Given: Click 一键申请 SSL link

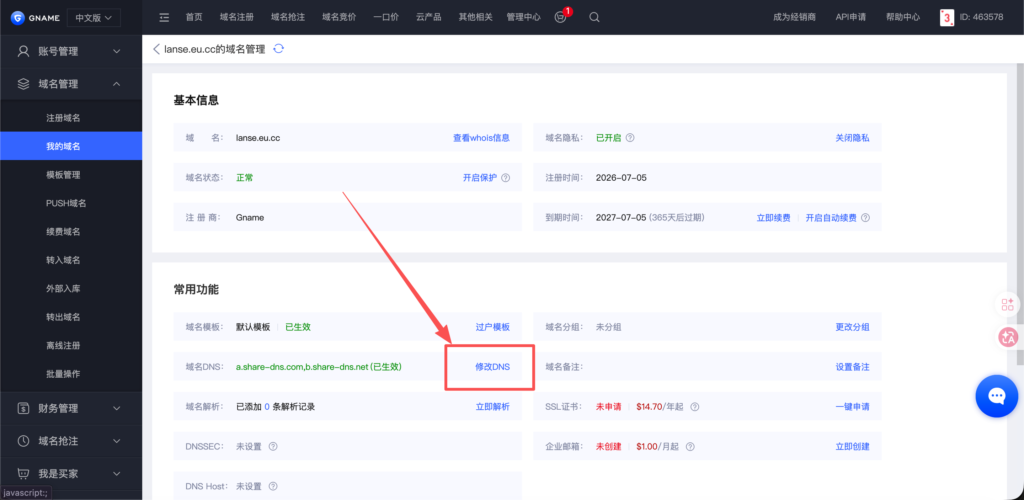Looking at the screenshot, I should (852, 407).
